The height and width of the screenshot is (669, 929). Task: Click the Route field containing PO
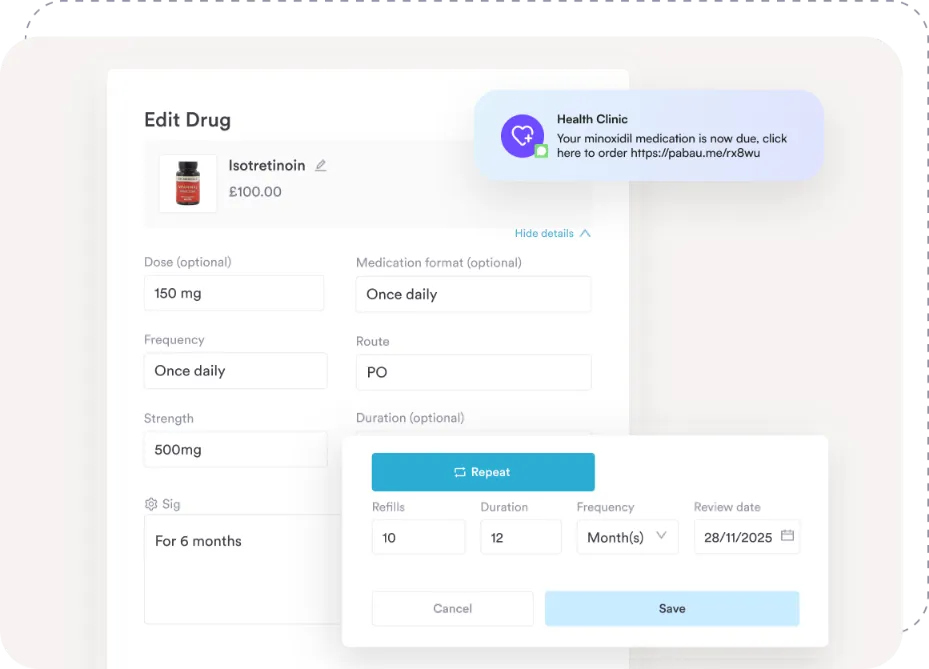pos(473,372)
